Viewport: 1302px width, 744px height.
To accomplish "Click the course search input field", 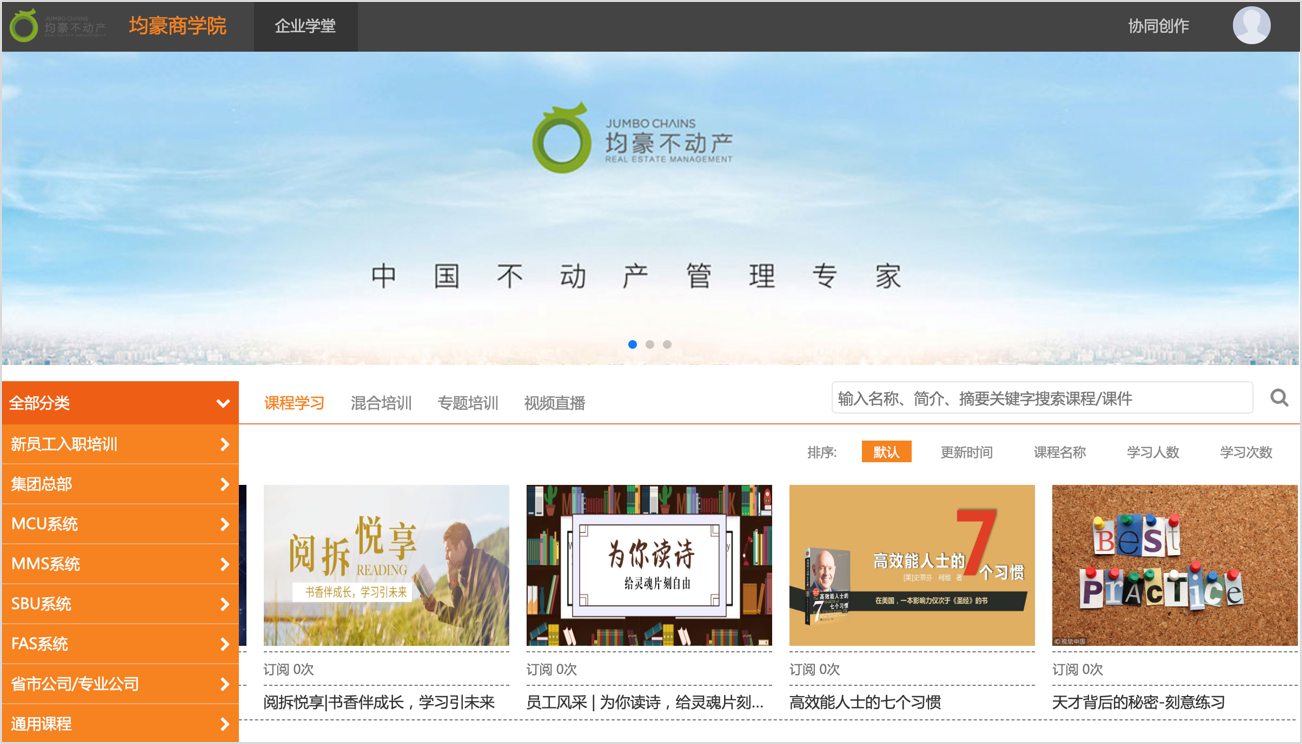I will pos(1040,398).
